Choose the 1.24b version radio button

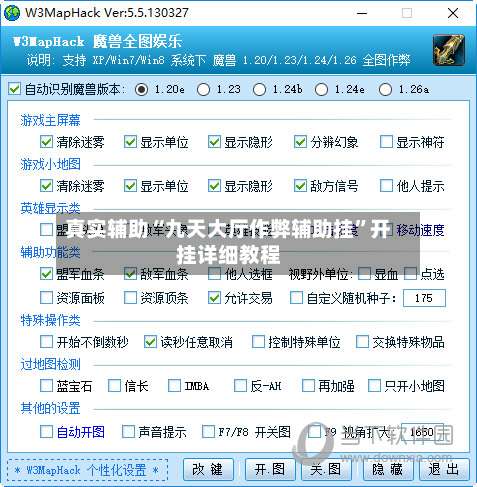pyautogui.click(x=259, y=89)
